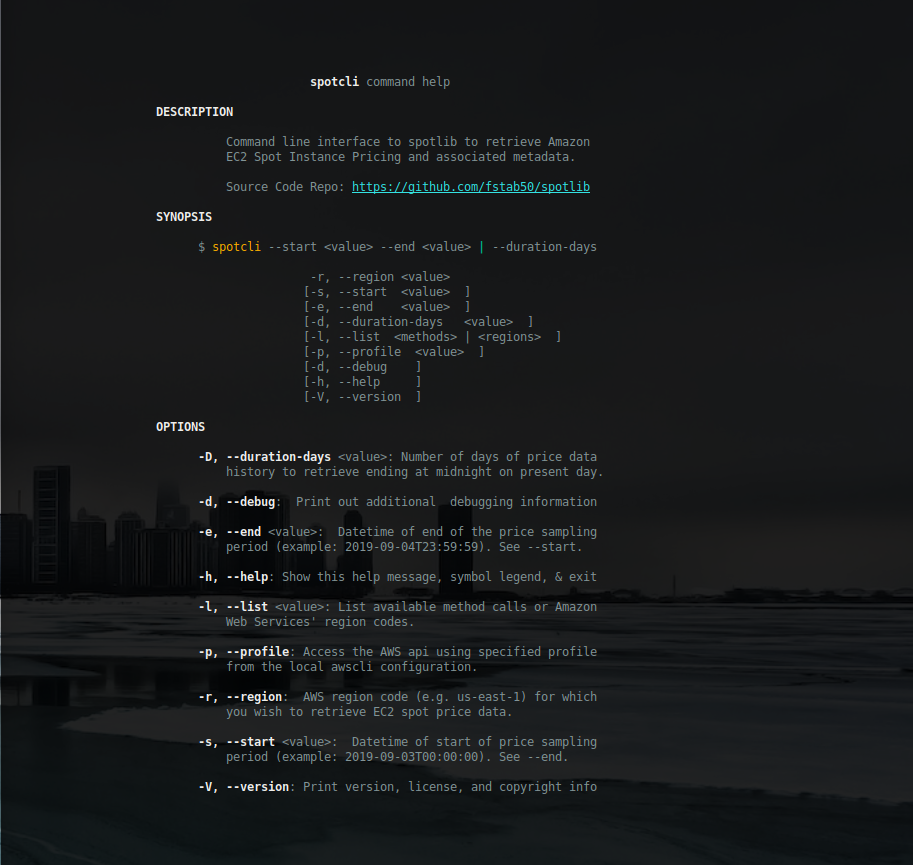
Task: Click the example '2019-09-03T00:00:00' datetime
Action: point(411,757)
